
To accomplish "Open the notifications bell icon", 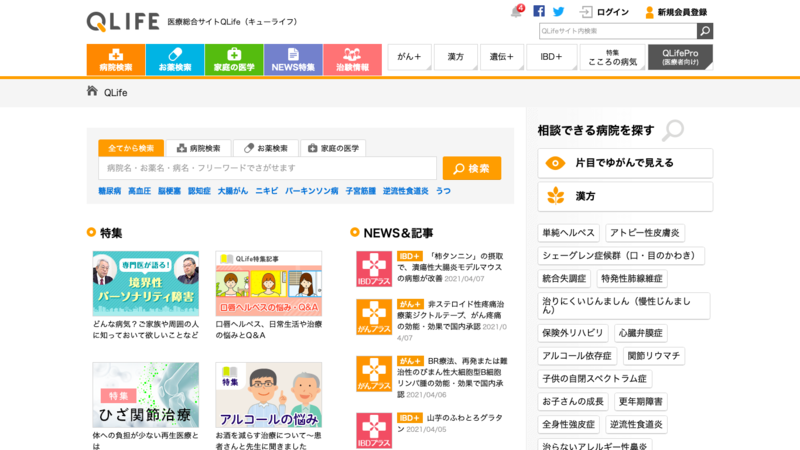I will coord(516,12).
